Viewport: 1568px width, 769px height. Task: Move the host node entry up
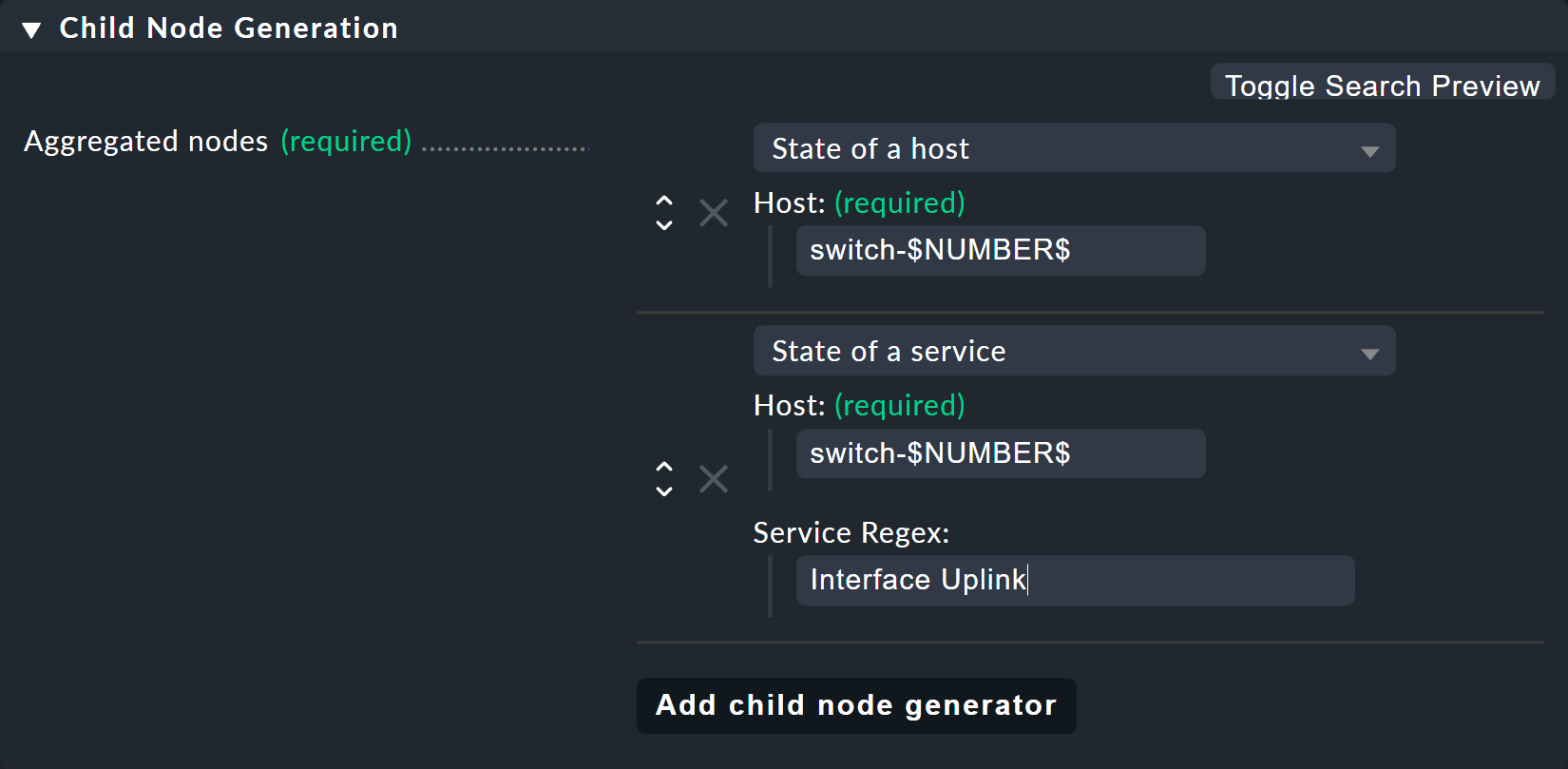click(664, 201)
